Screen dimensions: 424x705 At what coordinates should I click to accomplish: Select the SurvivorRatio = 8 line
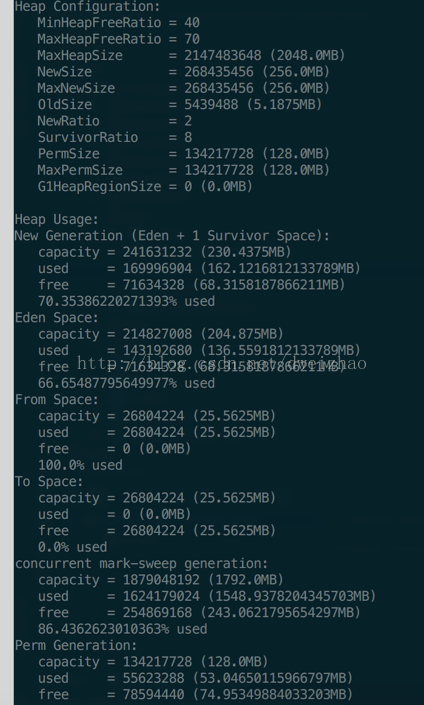pos(115,137)
